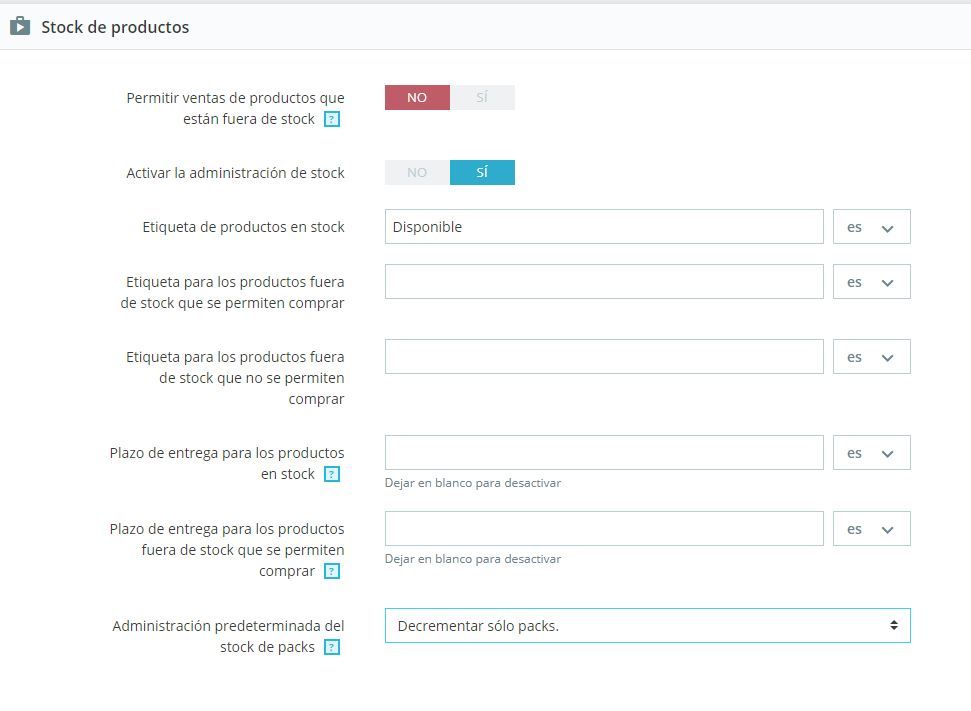Open the 'Decrementar sólo packs.' select box
971x711 pixels.
(648, 626)
